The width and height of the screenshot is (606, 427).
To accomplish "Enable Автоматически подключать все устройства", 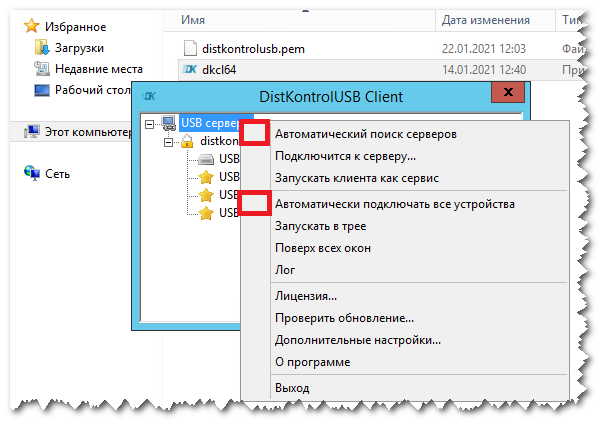I will point(394,203).
